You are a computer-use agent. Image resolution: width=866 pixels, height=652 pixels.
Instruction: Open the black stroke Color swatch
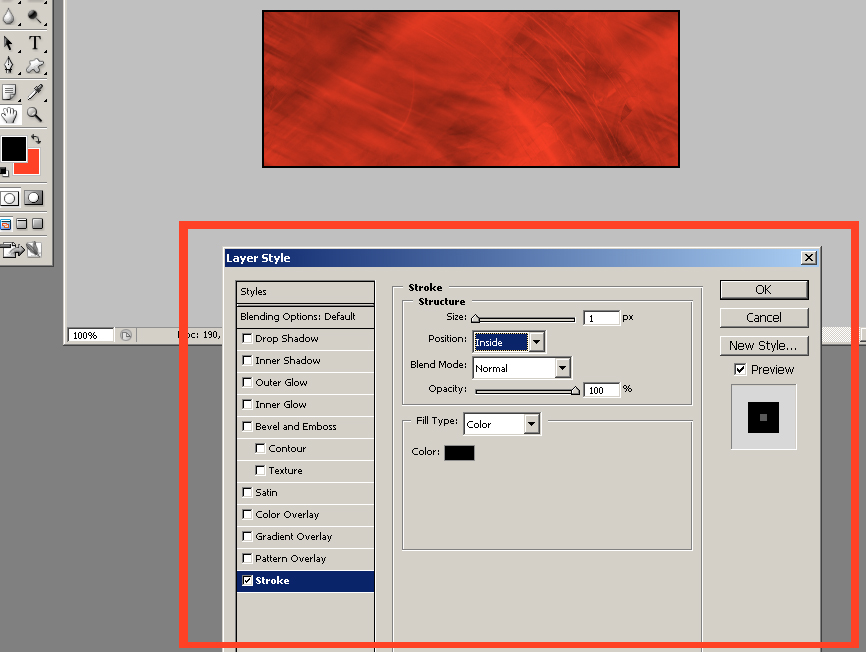coord(460,453)
